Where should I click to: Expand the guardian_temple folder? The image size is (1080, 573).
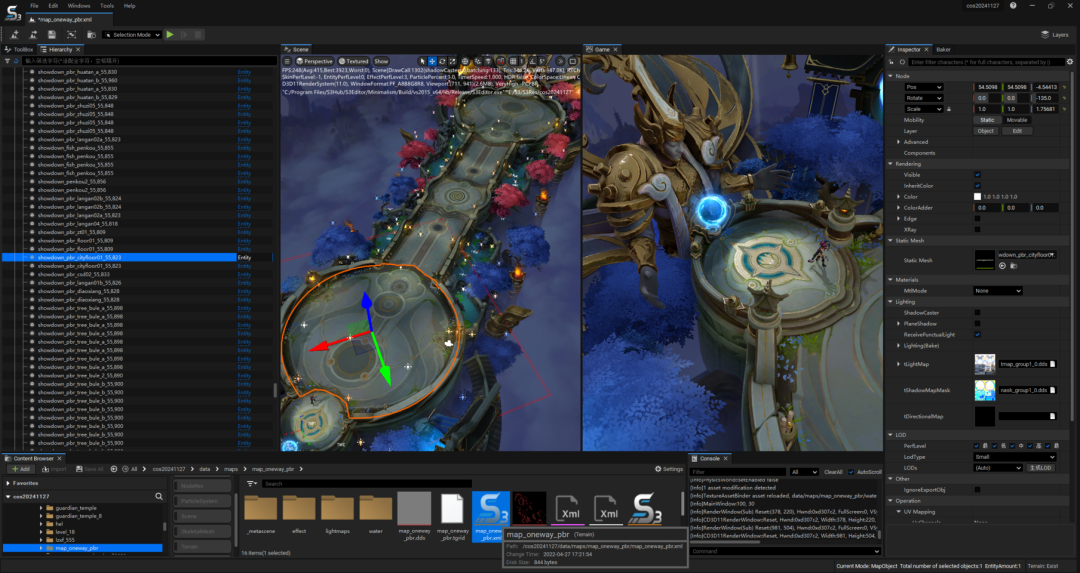click(x=41, y=508)
